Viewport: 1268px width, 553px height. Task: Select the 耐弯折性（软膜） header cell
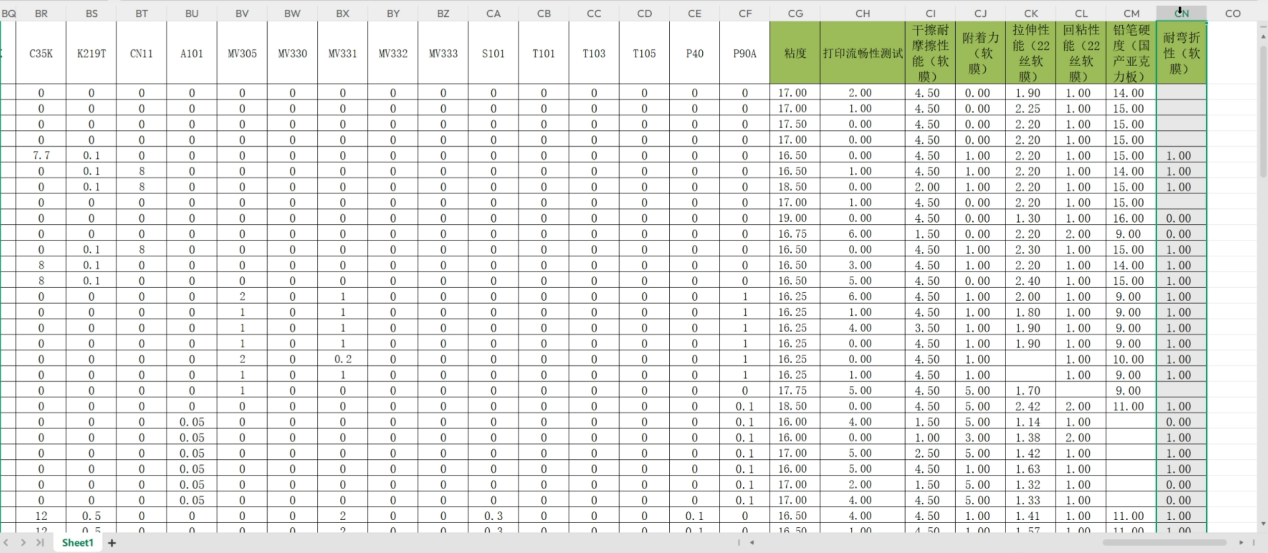1181,53
